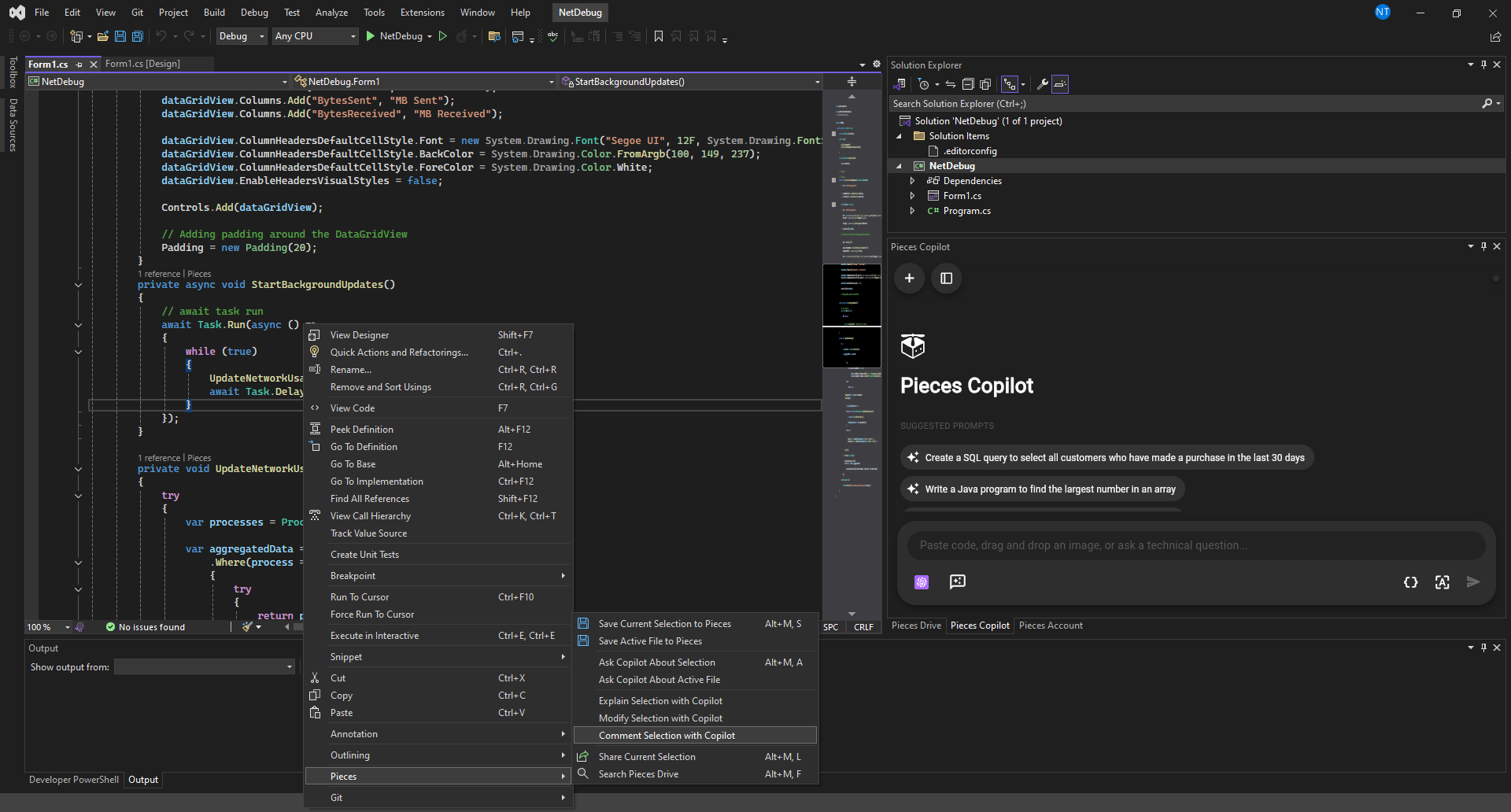Open the Debug configuration dropdown
Viewport: 1511px width, 812px height.
(241, 36)
